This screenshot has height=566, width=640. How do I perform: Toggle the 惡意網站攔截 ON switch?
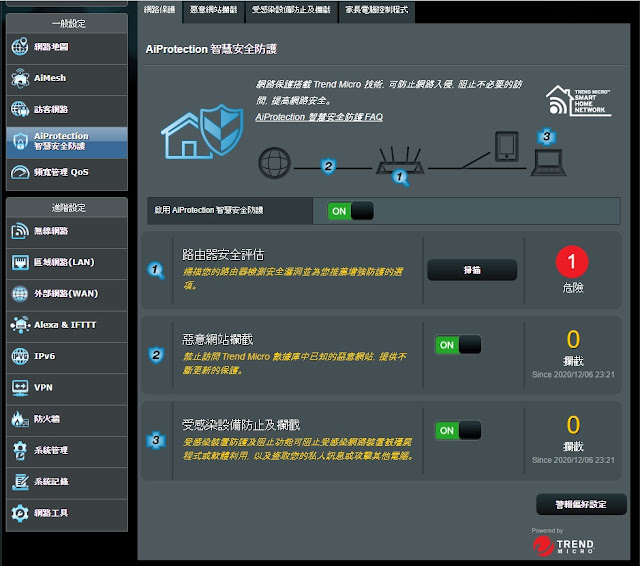coord(458,345)
